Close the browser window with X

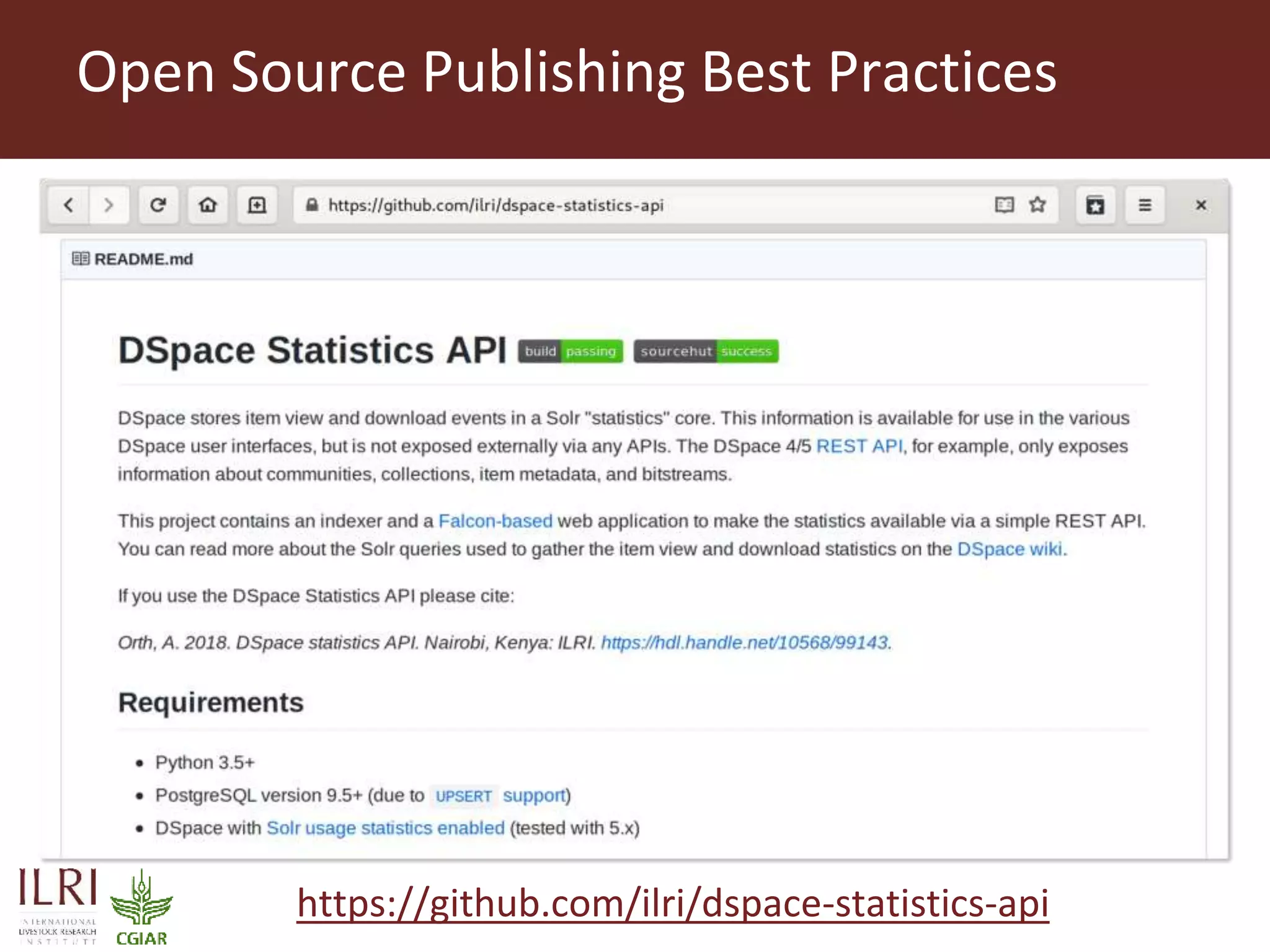pos(1201,205)
